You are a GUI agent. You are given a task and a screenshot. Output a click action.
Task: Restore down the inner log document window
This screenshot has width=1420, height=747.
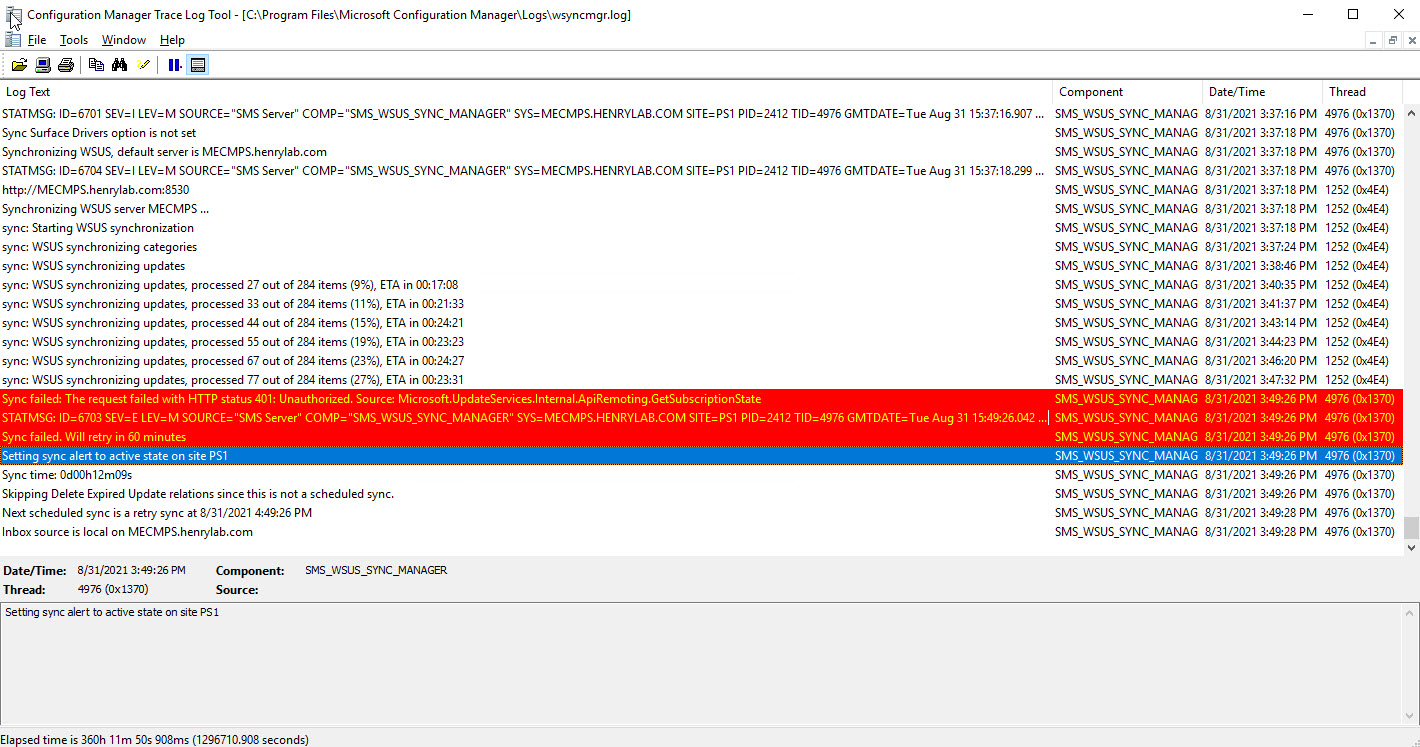click(x=1392, y=40)
